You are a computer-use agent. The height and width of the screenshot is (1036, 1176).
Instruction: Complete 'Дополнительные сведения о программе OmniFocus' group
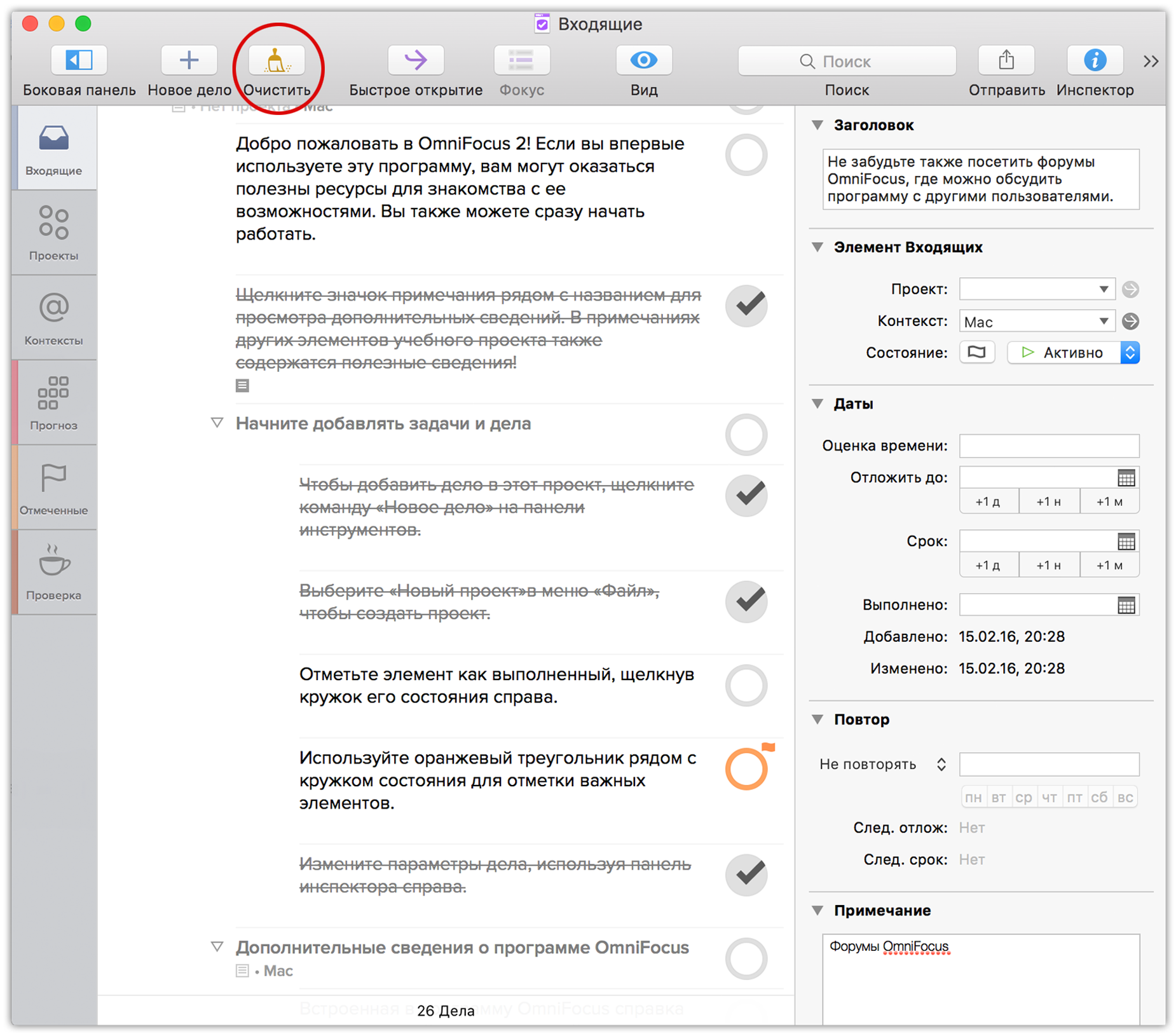(746, 958)
